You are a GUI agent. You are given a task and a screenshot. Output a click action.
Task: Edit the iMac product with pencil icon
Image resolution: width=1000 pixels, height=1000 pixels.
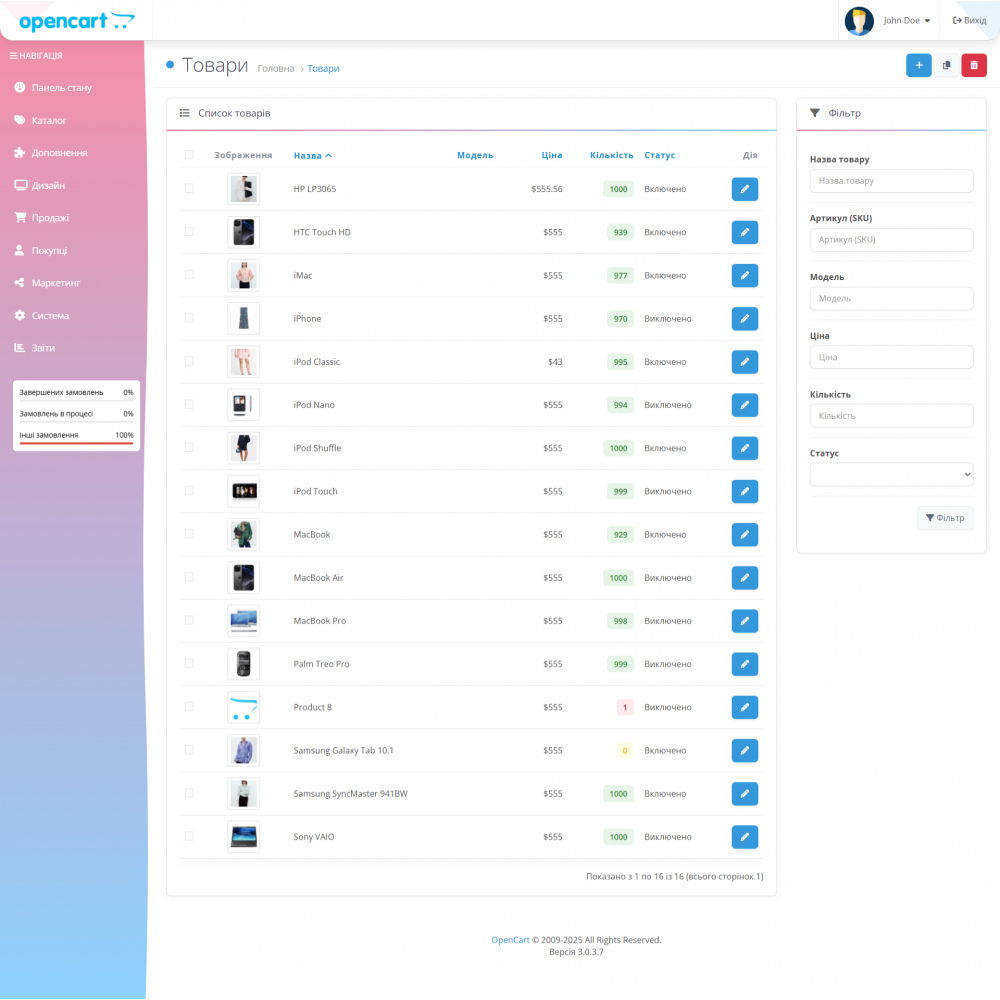(744, 275)
